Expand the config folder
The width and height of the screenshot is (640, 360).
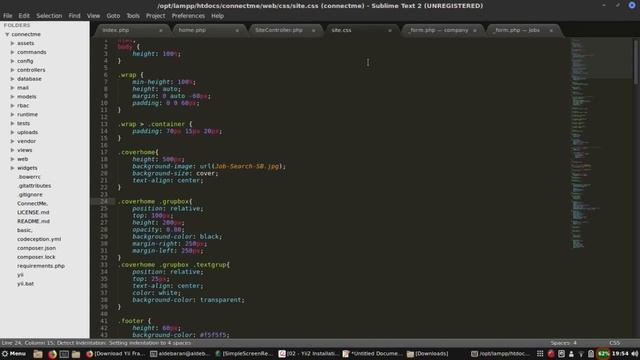pyautogui.click(x=13, y=61)
